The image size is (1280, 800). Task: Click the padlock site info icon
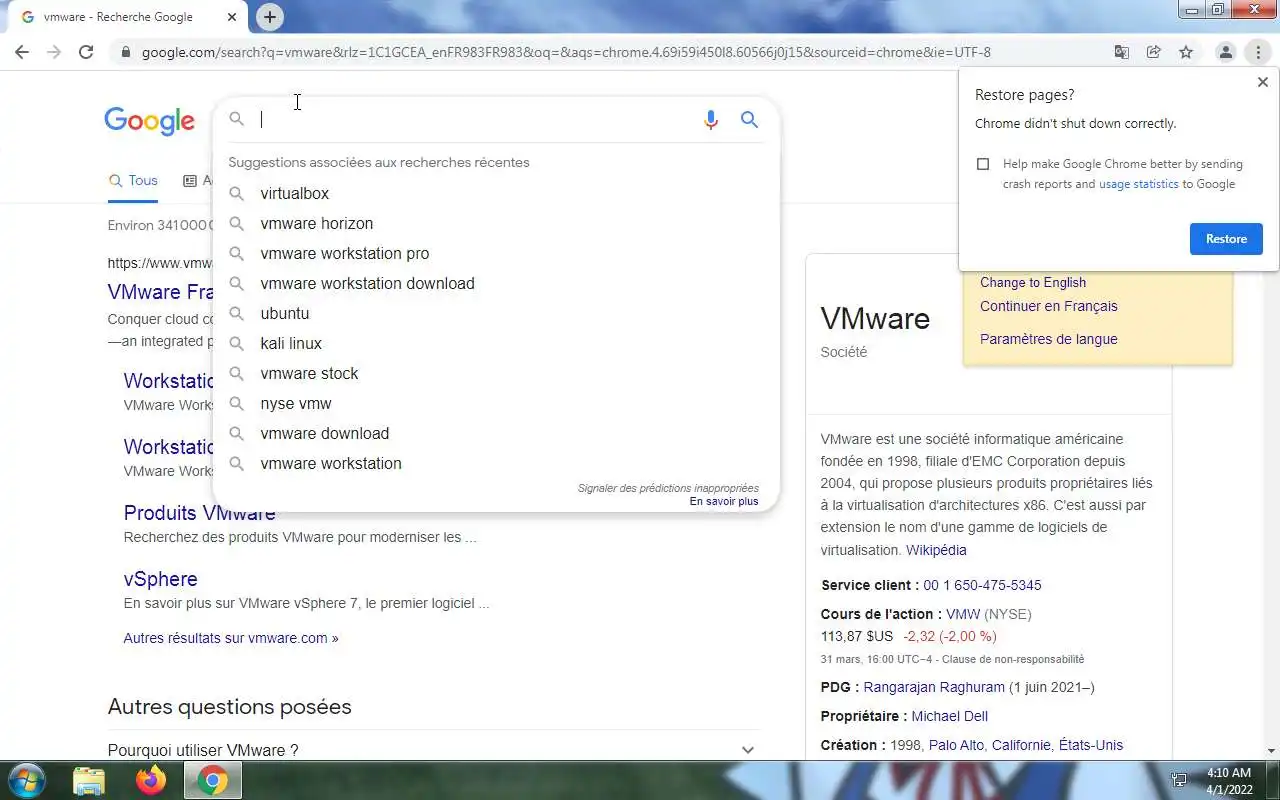click(125, 52)
